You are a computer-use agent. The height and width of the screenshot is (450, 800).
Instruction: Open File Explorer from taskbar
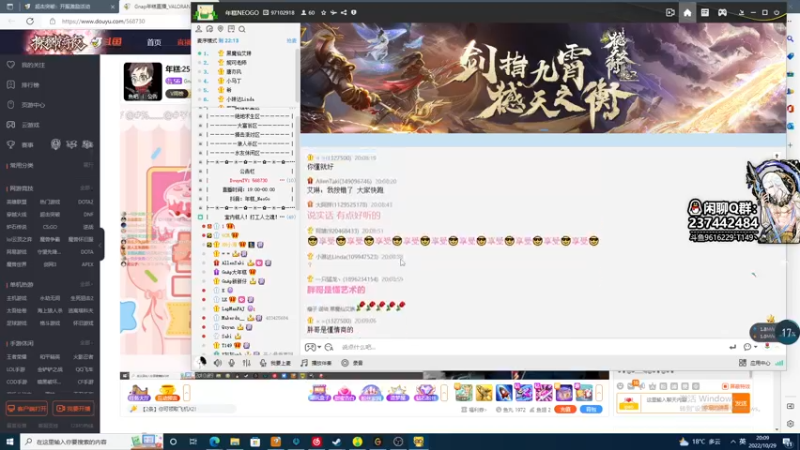[235, 441]
